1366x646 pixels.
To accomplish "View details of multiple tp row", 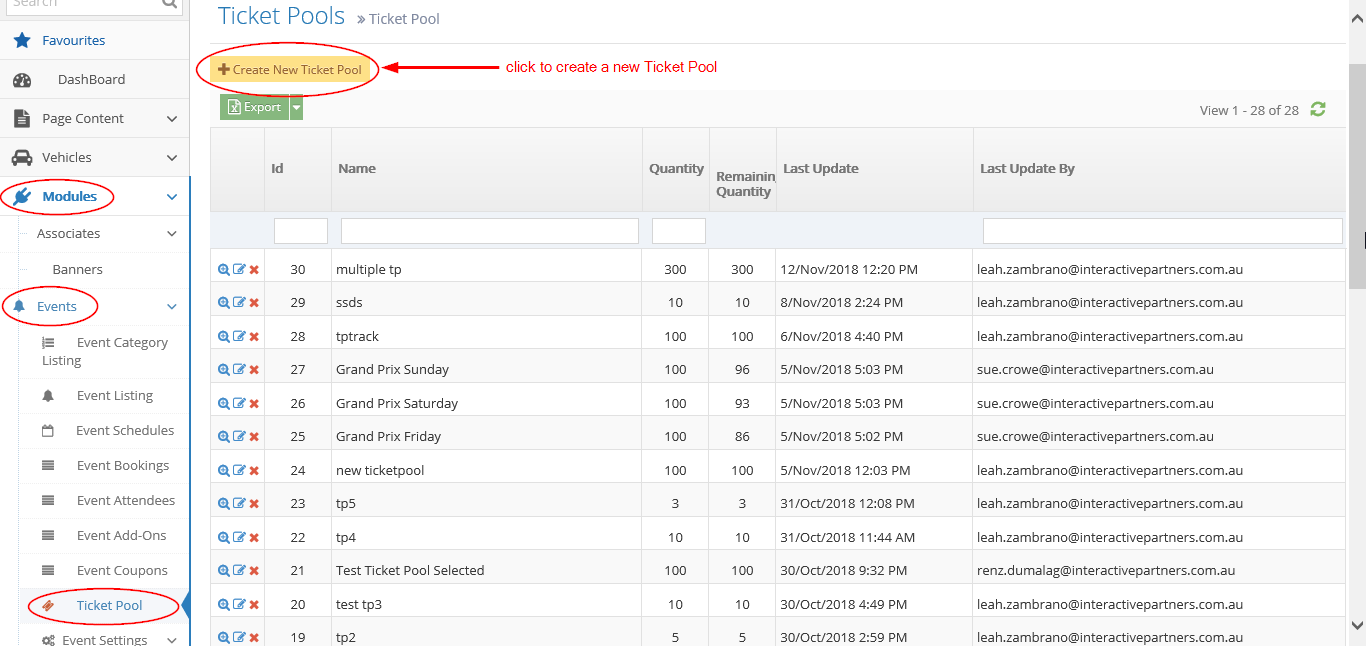I will (224, 270).
